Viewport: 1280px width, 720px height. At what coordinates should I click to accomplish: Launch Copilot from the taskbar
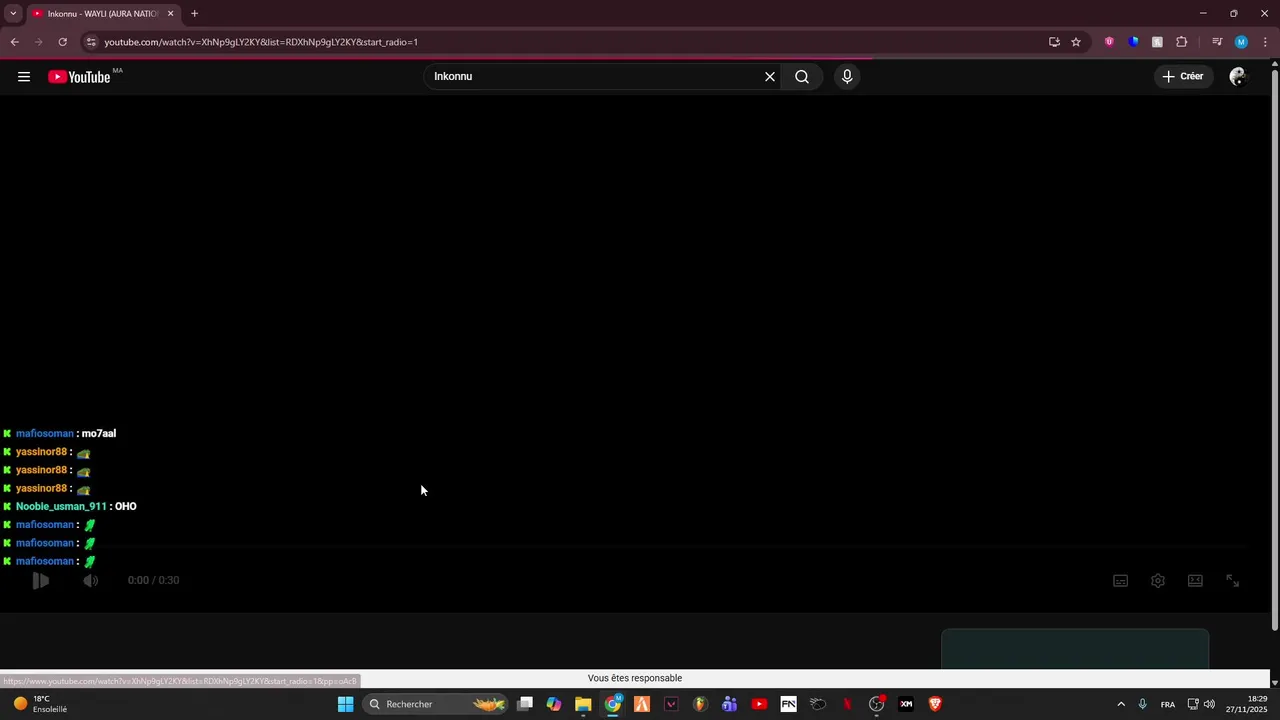point(554,704)
